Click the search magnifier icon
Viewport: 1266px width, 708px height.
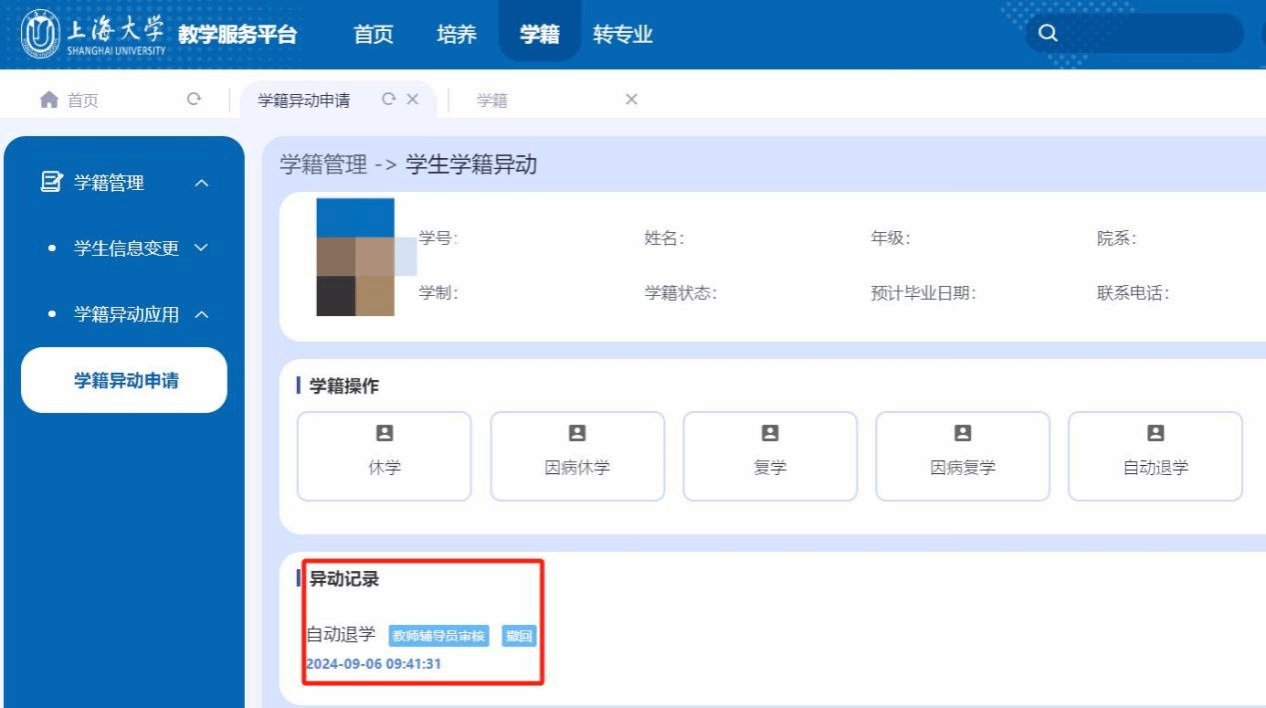[x=1048, y=33]
